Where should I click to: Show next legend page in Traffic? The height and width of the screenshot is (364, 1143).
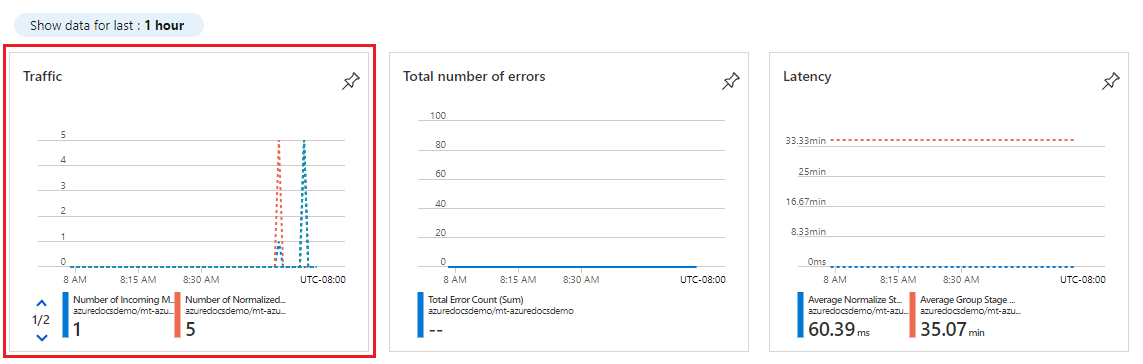42,337
